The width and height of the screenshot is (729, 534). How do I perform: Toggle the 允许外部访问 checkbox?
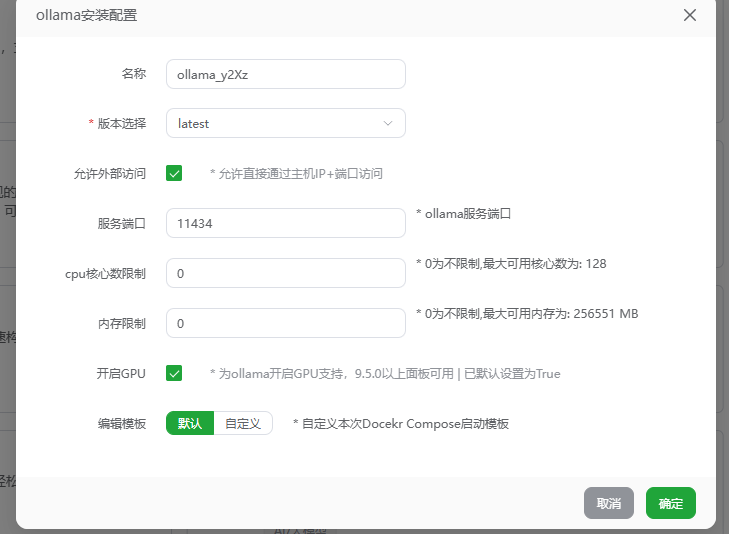[174, 173]
